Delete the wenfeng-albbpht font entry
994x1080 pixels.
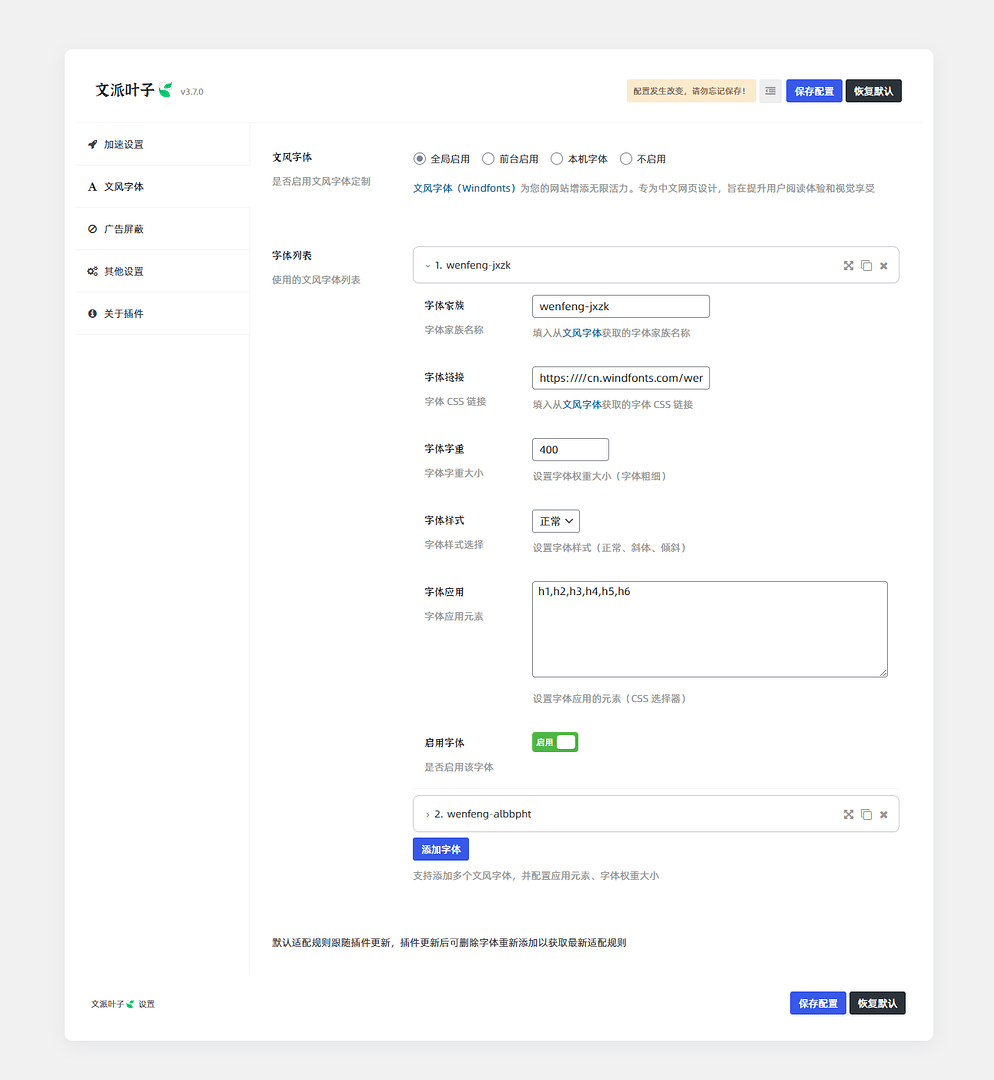(883, 815)
